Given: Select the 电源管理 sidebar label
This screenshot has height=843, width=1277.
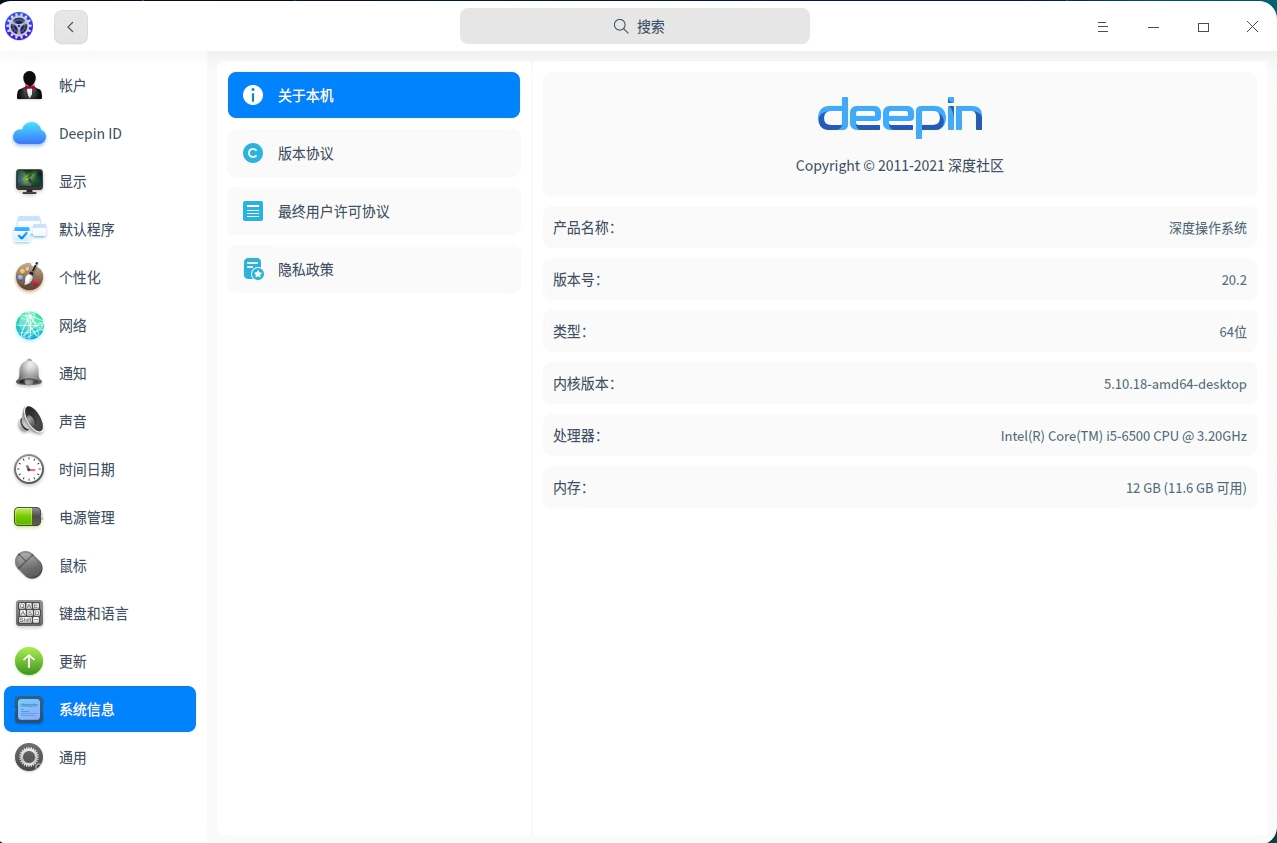Looking at the screenshot, I should (87, 518).
